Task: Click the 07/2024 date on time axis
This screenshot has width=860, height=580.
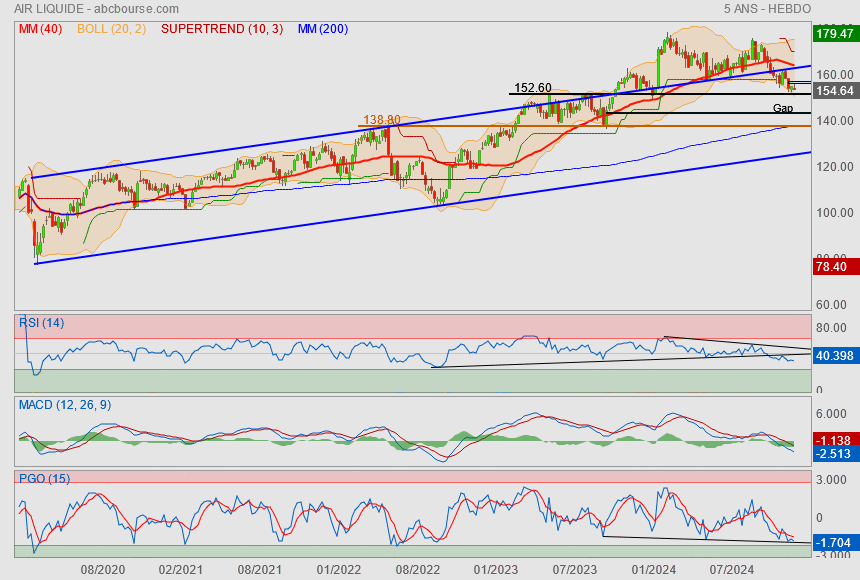Action: pyautogui.click(x=732, y=570)
